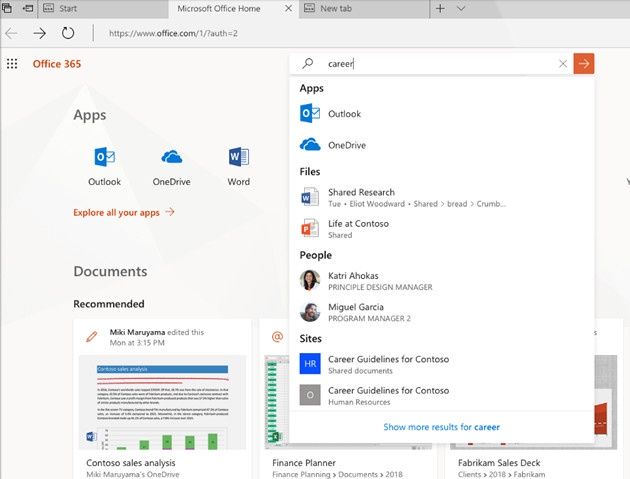Viewport: 630px width, 479px height.
Task: Open Career Guidelines site under Human Resources
Action: click(442, 395)
